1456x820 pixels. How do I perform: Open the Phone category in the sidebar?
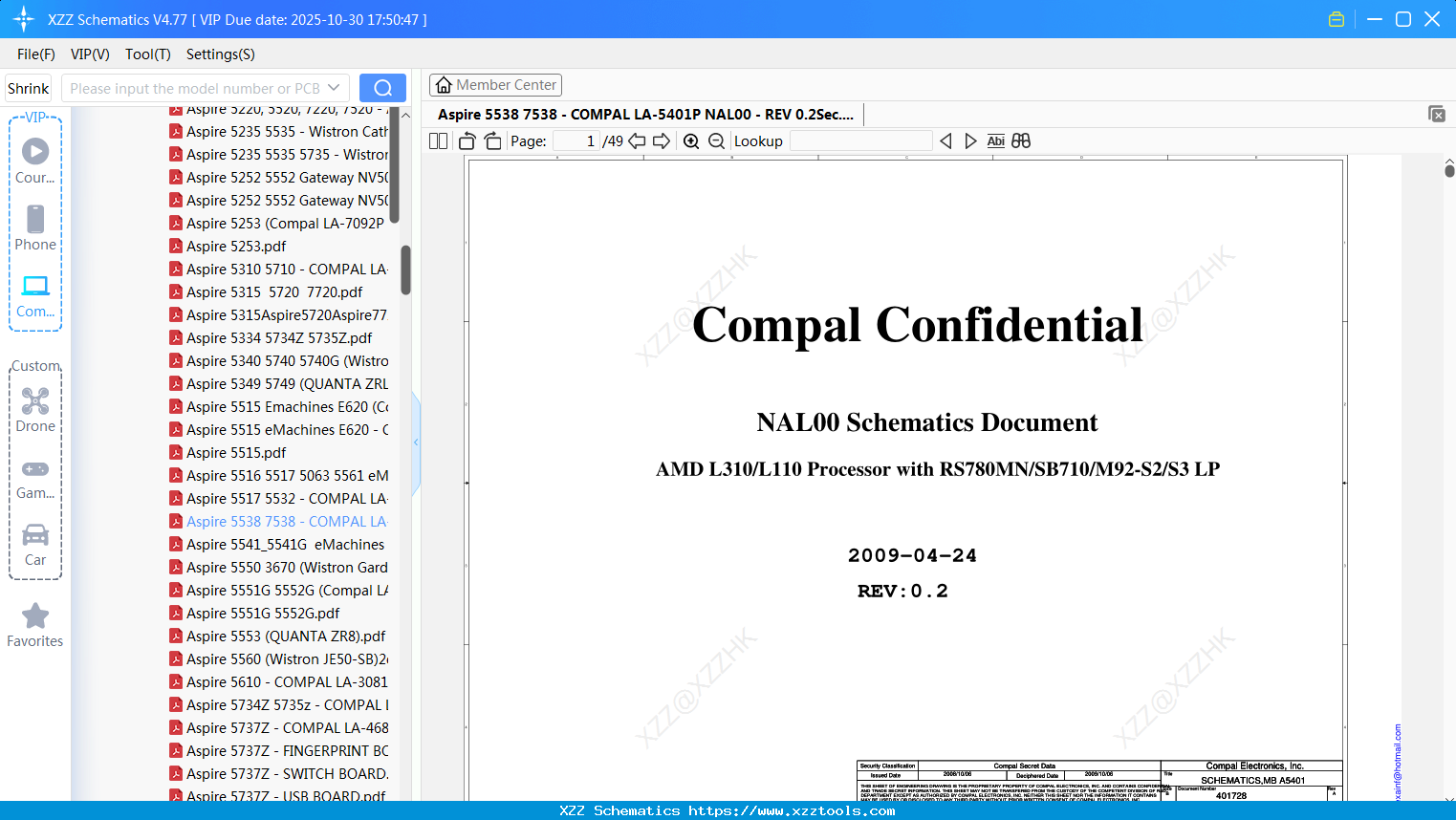pyautogui.click(x=35, y=228)
